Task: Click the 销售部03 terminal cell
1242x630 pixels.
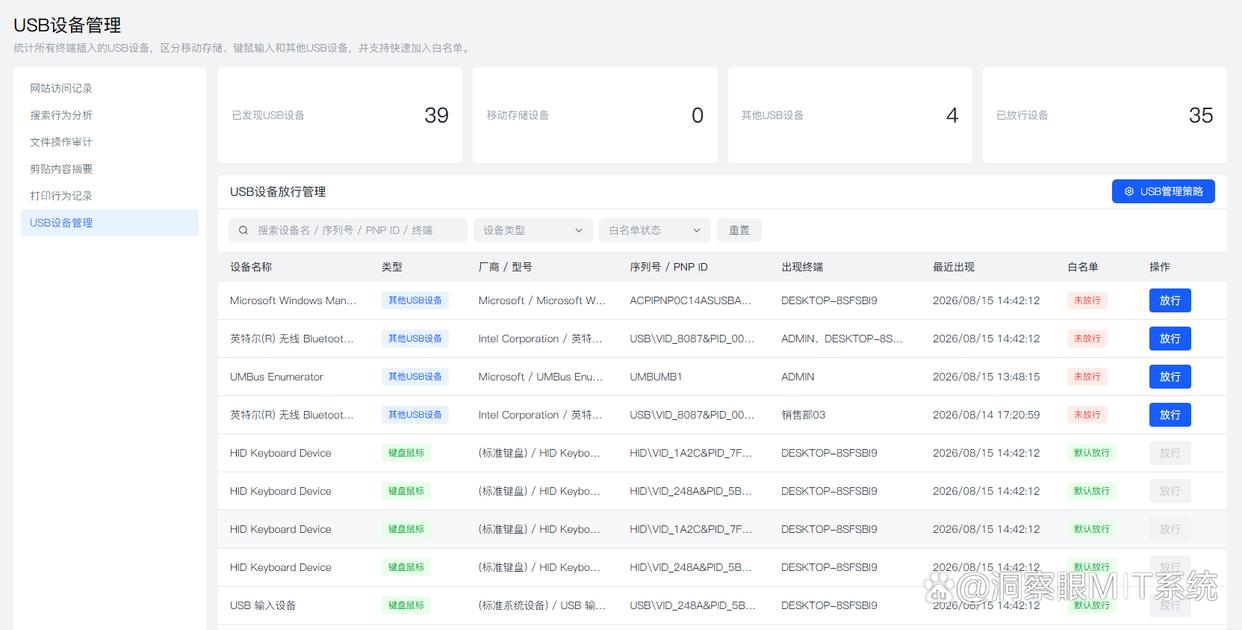Action: click(x=804, y=415)
